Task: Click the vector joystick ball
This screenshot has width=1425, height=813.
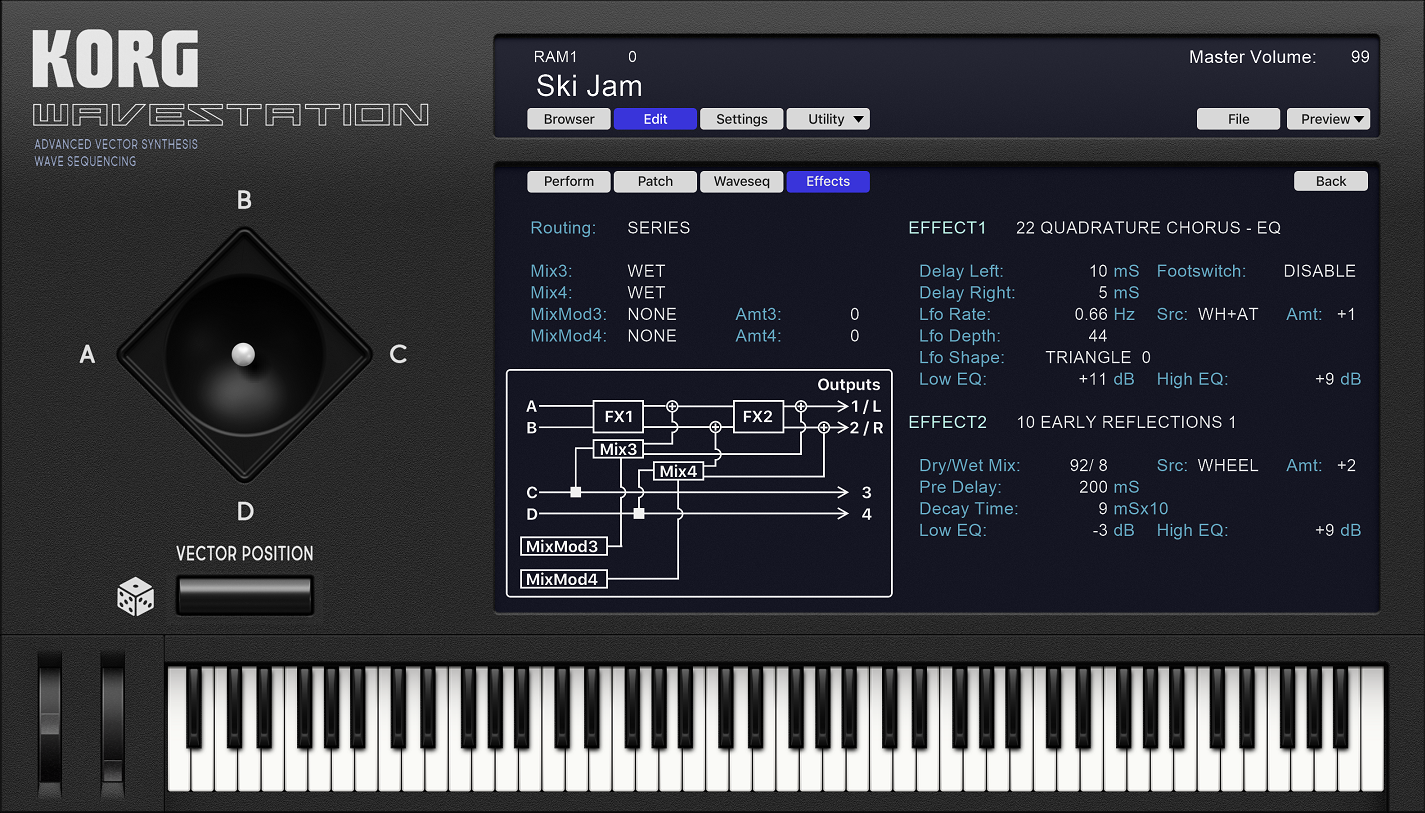Action: point(243,354)
